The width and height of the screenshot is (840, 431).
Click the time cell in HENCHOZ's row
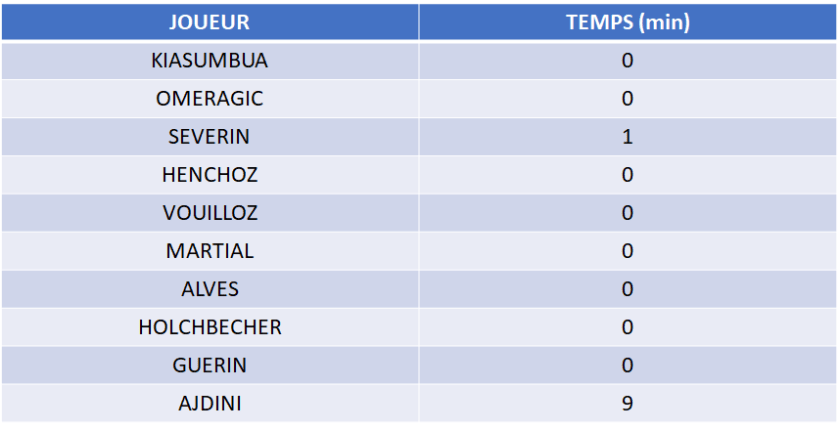pos(627,174)
